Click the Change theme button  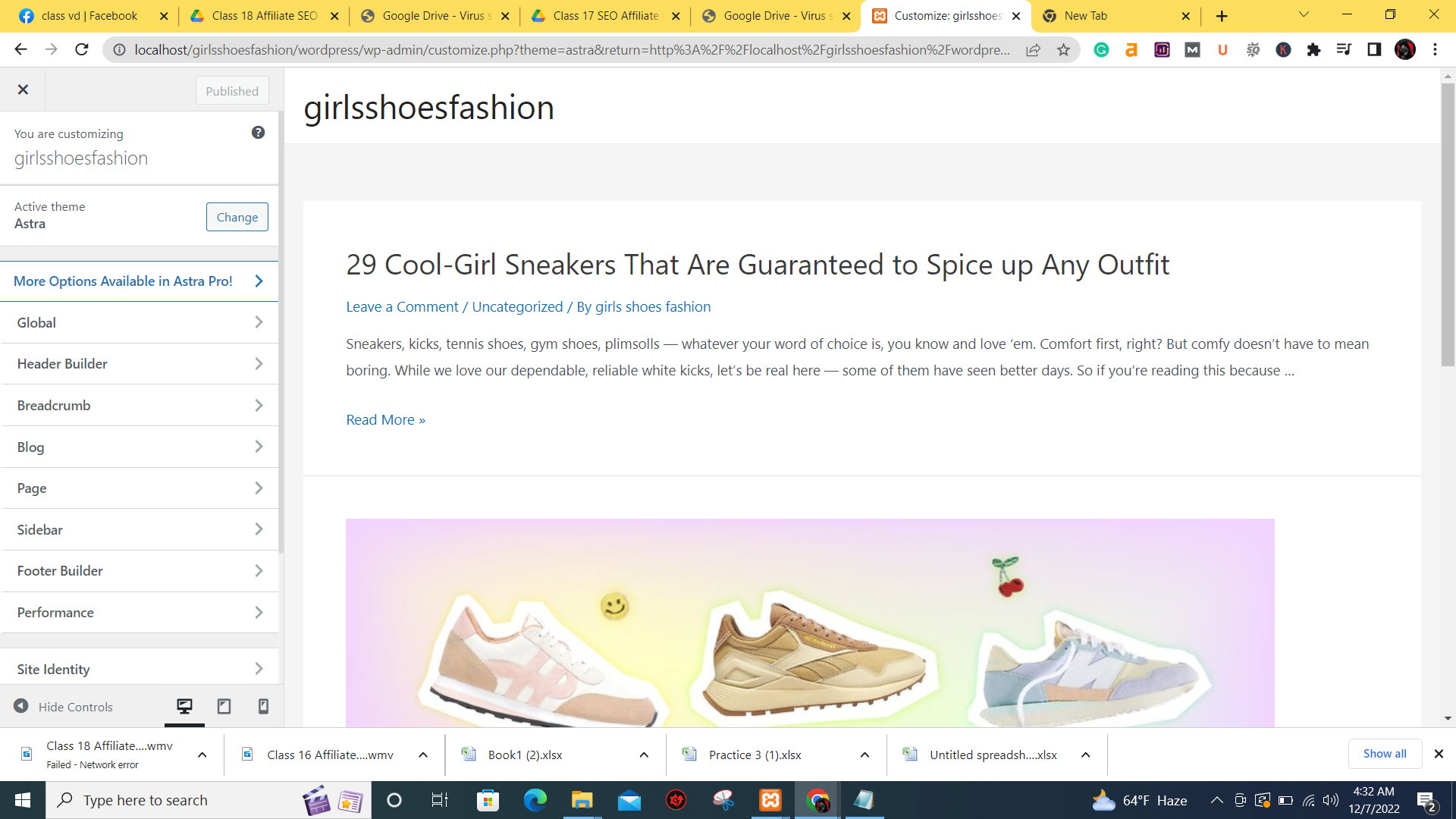[x=237, y=217]
